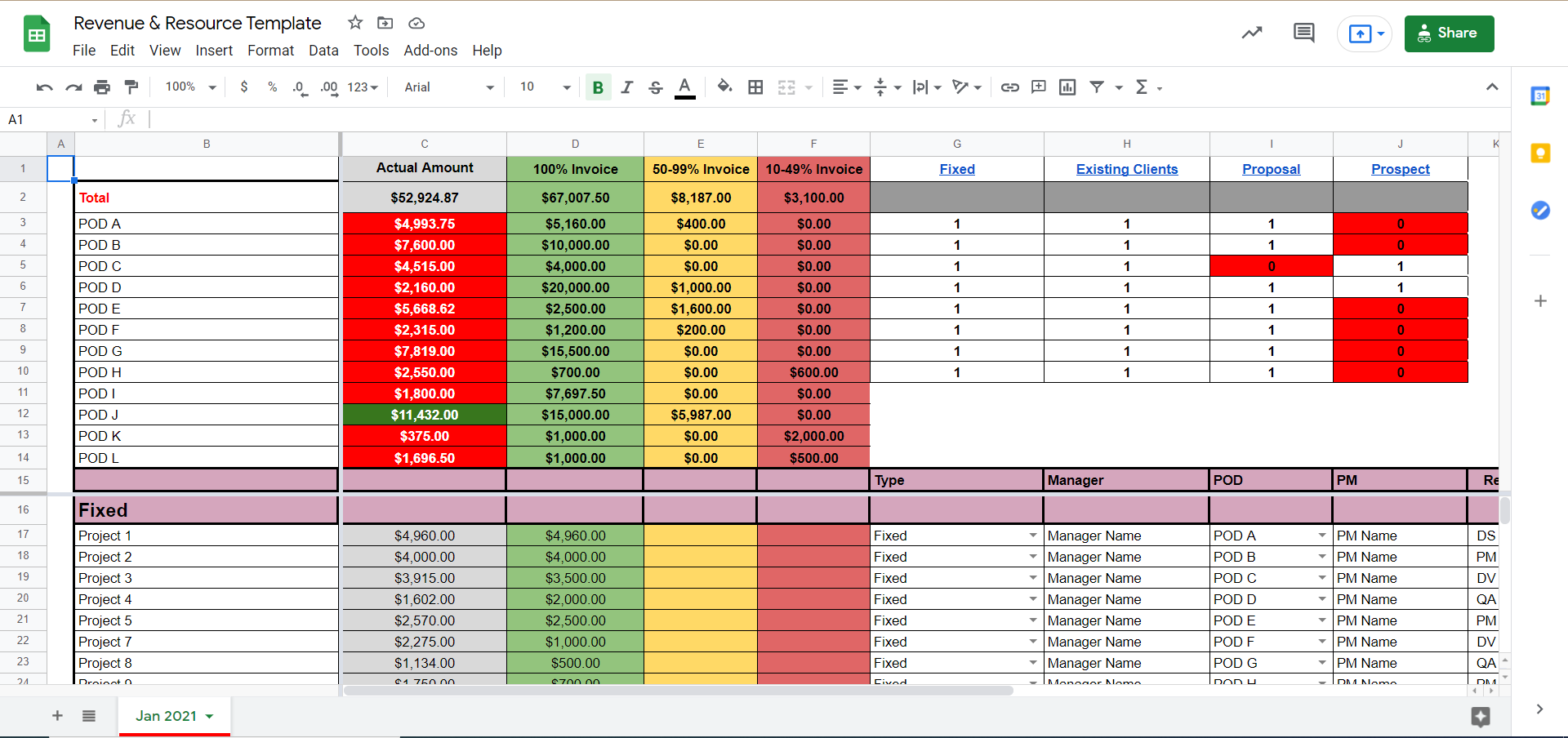Open the File menu
This screenshot has width=1568, height=738.
[x=84, y=51]
